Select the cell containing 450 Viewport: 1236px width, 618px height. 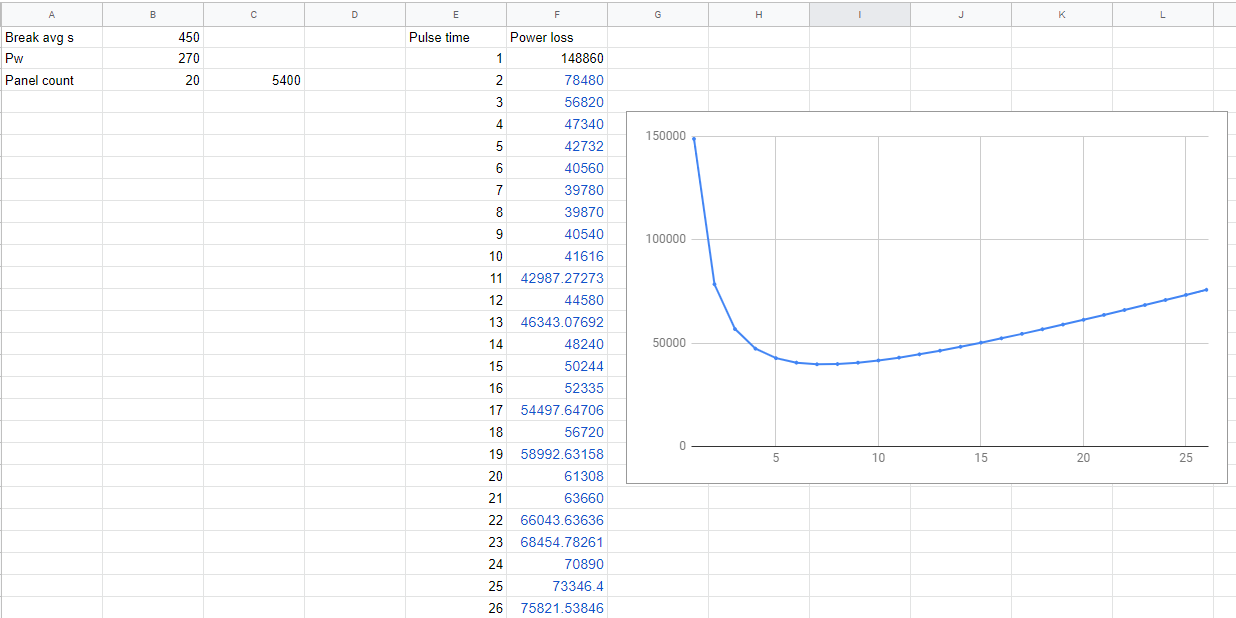pos(153,37)
